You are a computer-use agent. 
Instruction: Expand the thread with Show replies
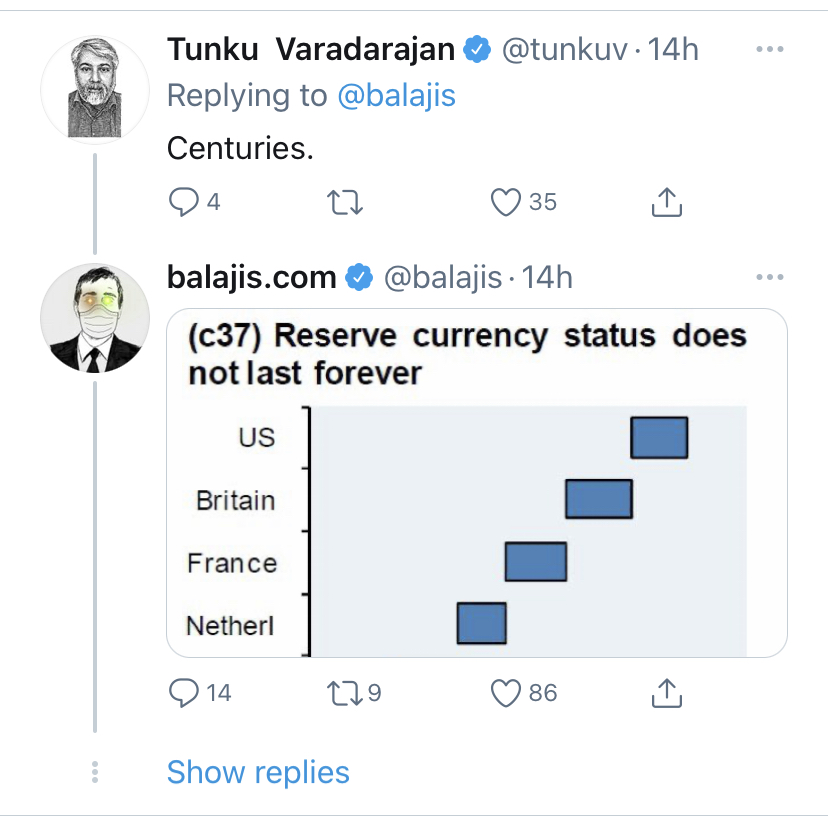258,772
